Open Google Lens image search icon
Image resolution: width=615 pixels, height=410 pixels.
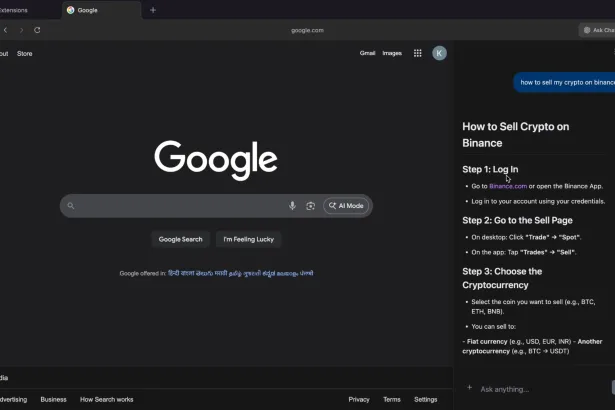pos(310,206)
